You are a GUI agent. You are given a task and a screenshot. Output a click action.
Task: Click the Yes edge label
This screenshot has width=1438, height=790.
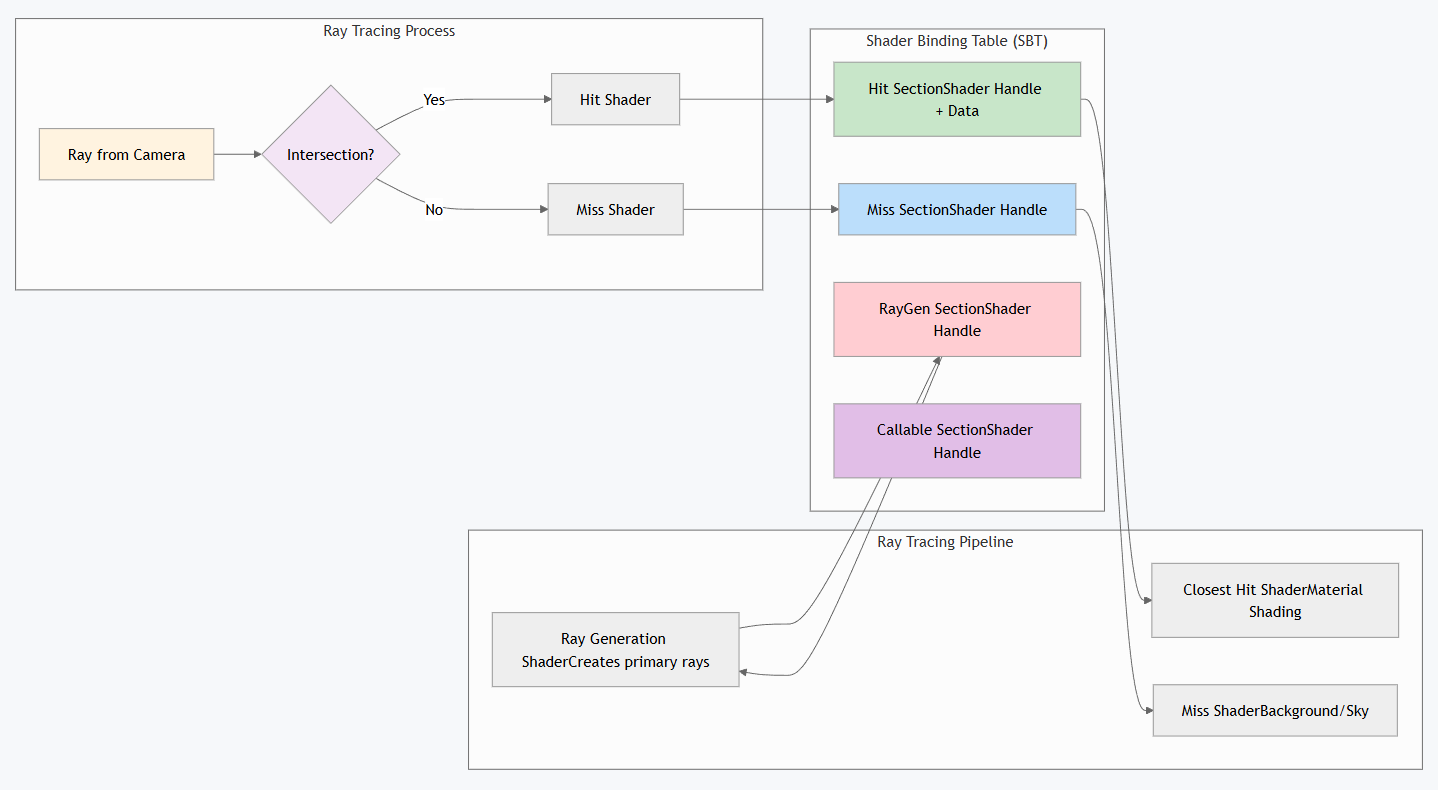[x=434, y=100]
